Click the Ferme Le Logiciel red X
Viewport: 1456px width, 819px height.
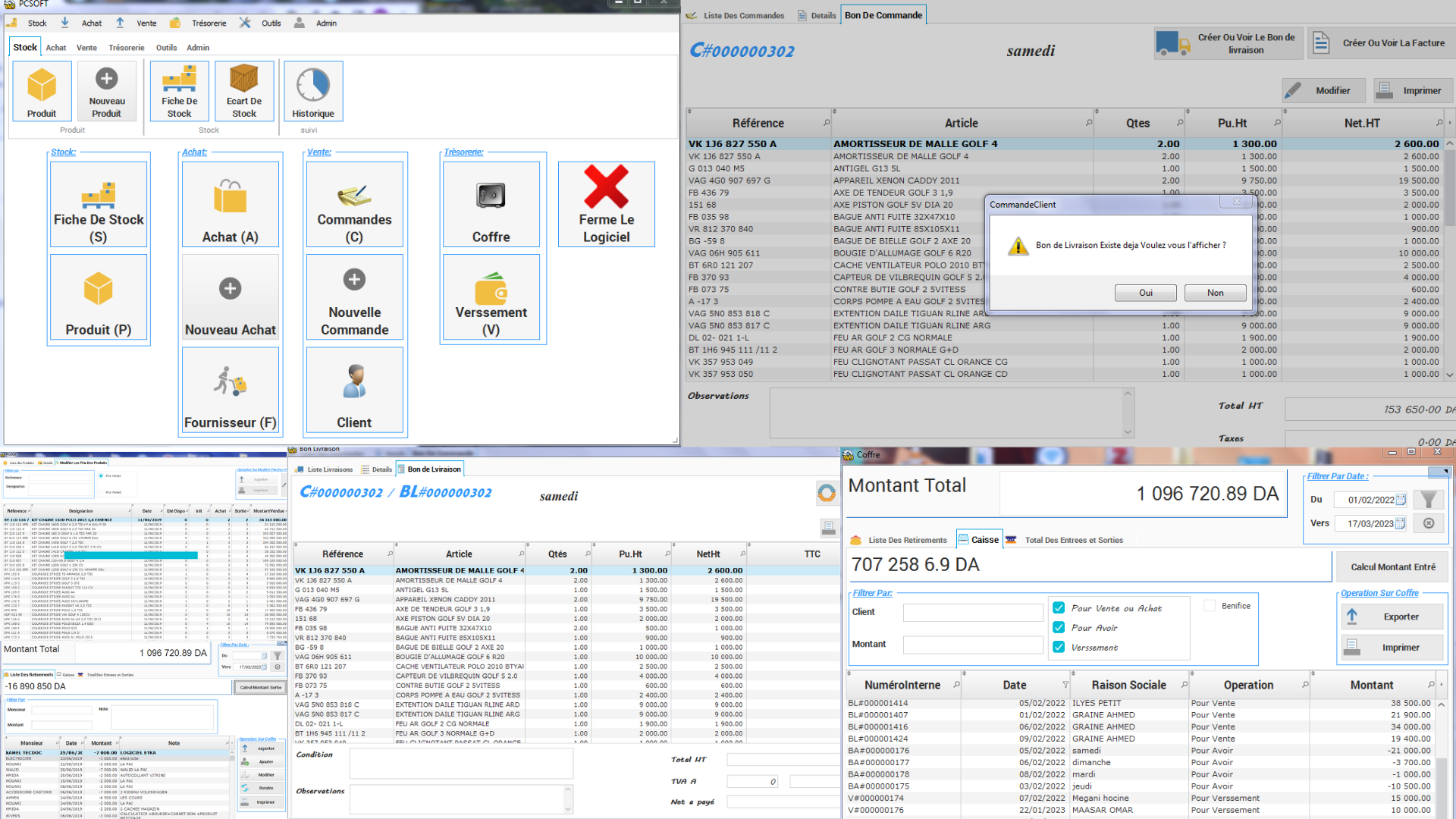coord(606,187)
